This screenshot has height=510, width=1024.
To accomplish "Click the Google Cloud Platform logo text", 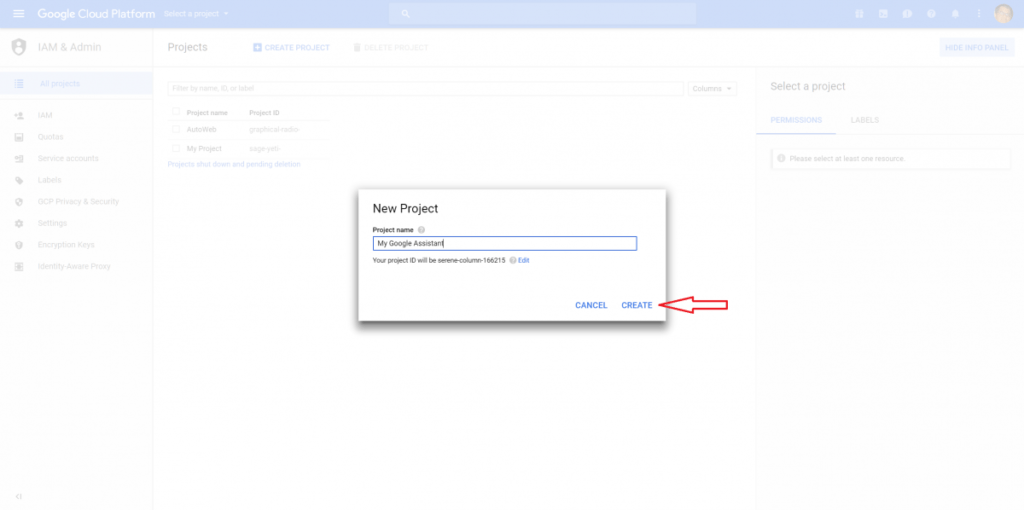I will pos(96,14).
